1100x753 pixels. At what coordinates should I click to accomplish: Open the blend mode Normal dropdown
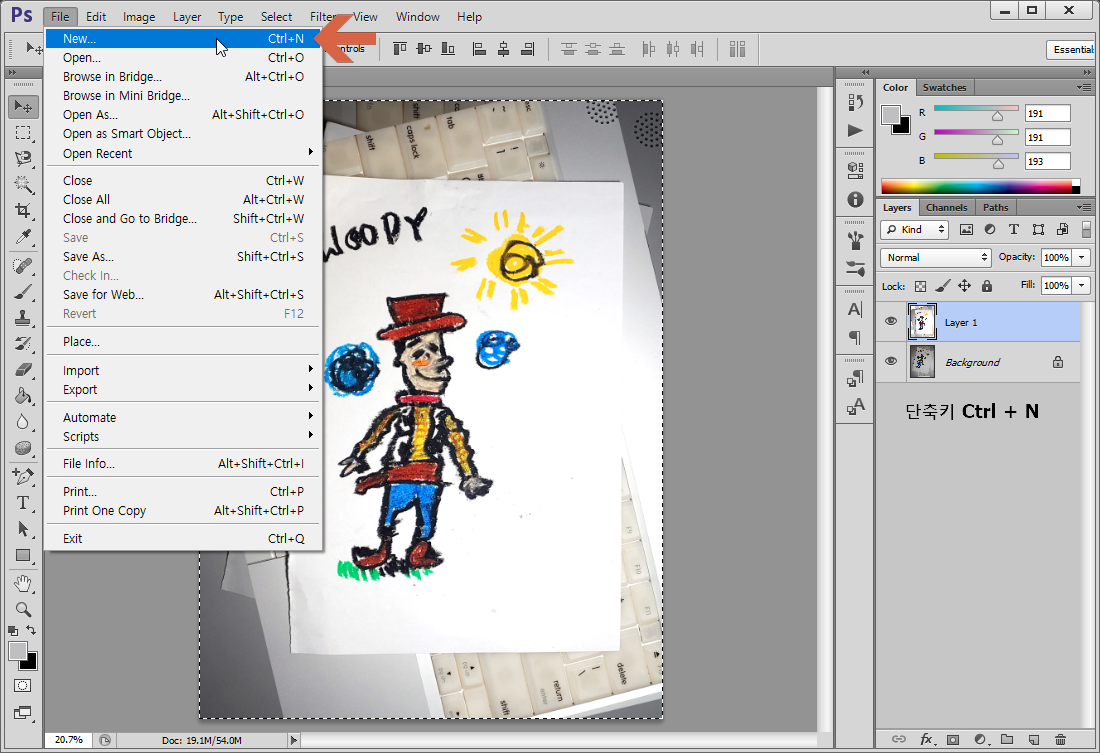coord(936,258)
